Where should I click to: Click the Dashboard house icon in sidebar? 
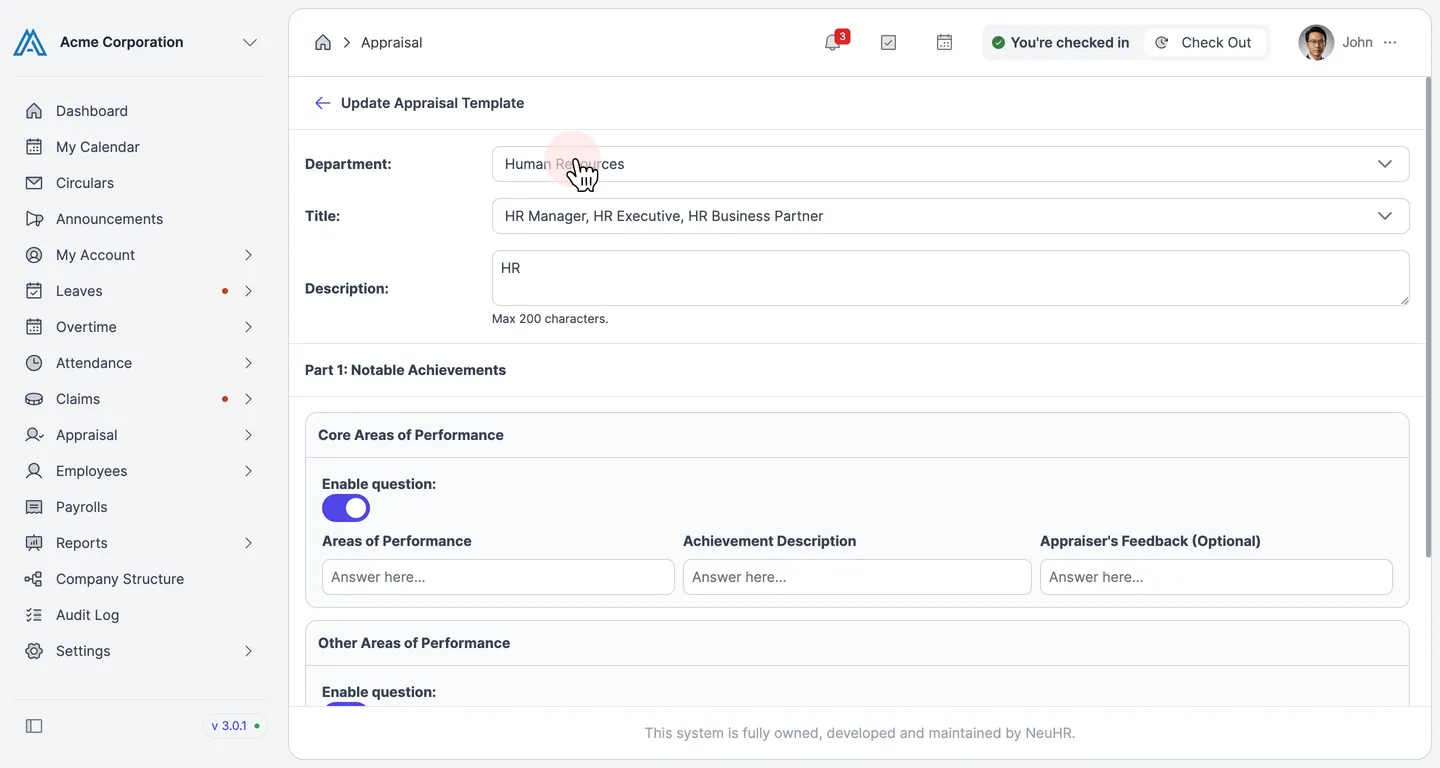34,111
